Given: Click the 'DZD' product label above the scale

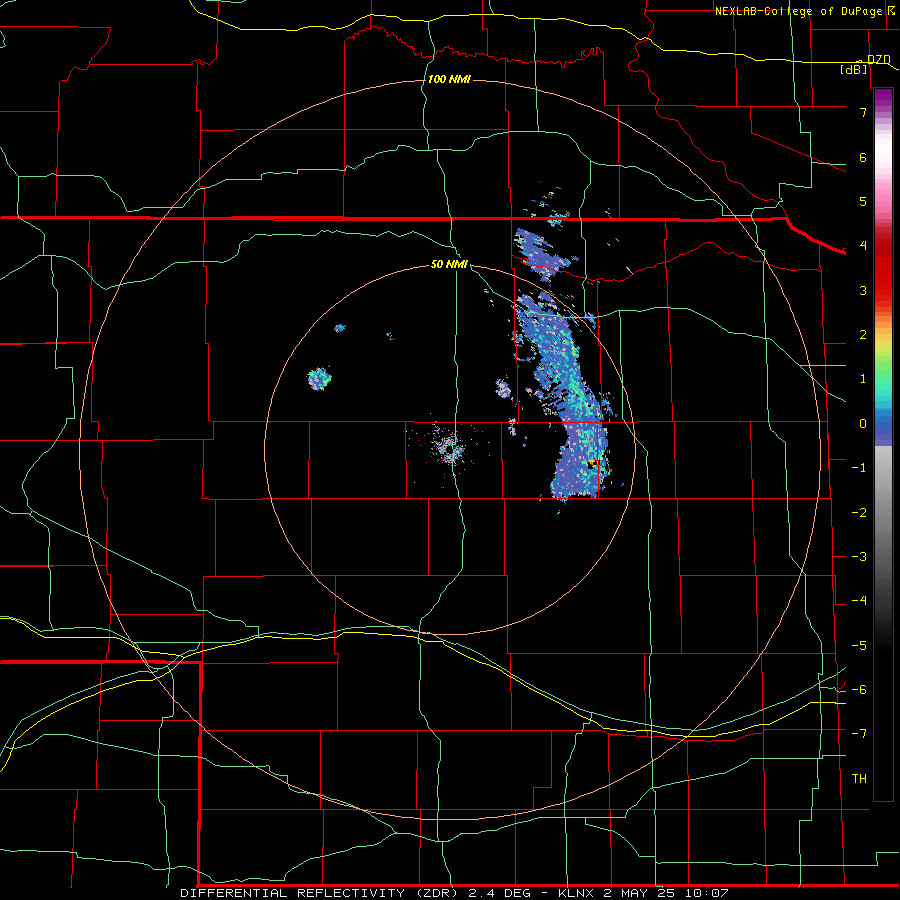Looking at the screenshot, I should pyautogui.click(x=879, y=60).
